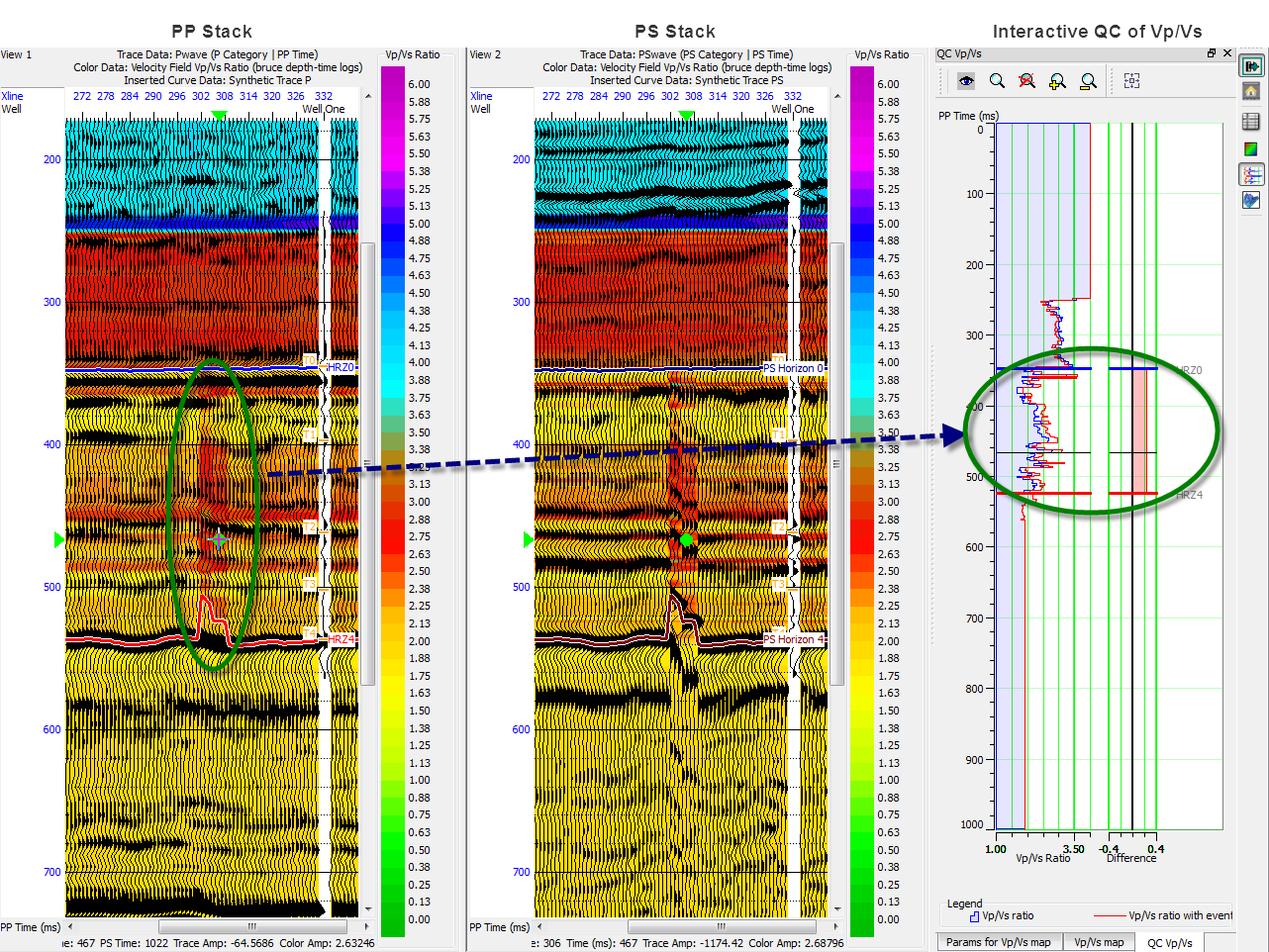Select the magnifier zoom tool in QC panel
Image resolution: width=1269 pixels, height=952 pixels.
pos(996,81)
